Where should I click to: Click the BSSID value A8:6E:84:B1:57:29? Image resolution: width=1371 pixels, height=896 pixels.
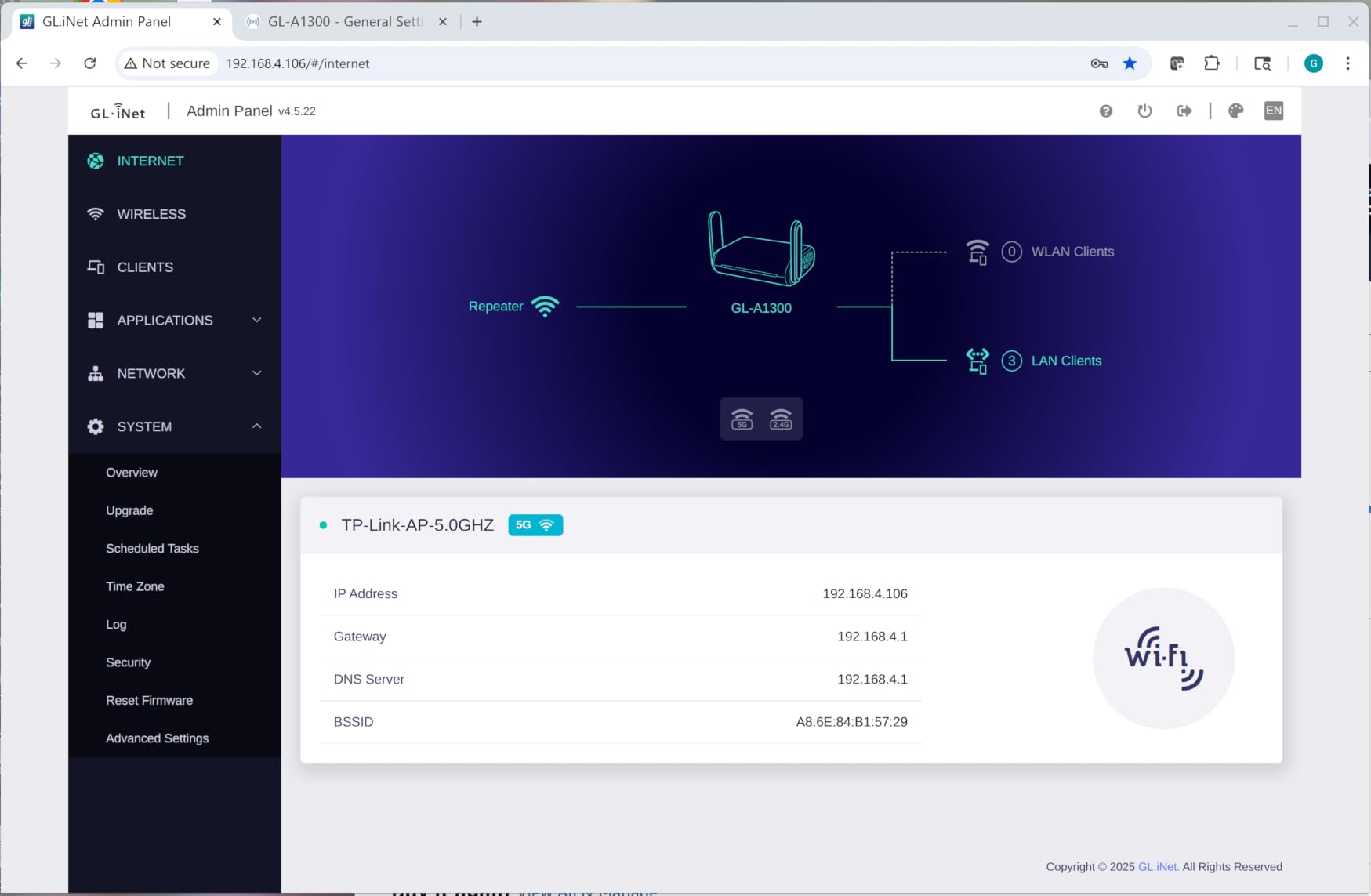851,722
